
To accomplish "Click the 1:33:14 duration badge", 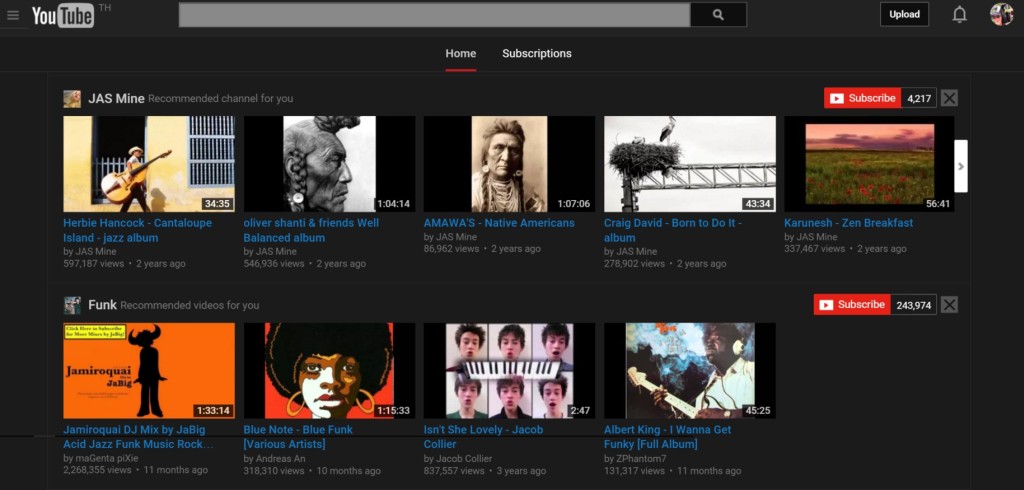I will point(214,410).
